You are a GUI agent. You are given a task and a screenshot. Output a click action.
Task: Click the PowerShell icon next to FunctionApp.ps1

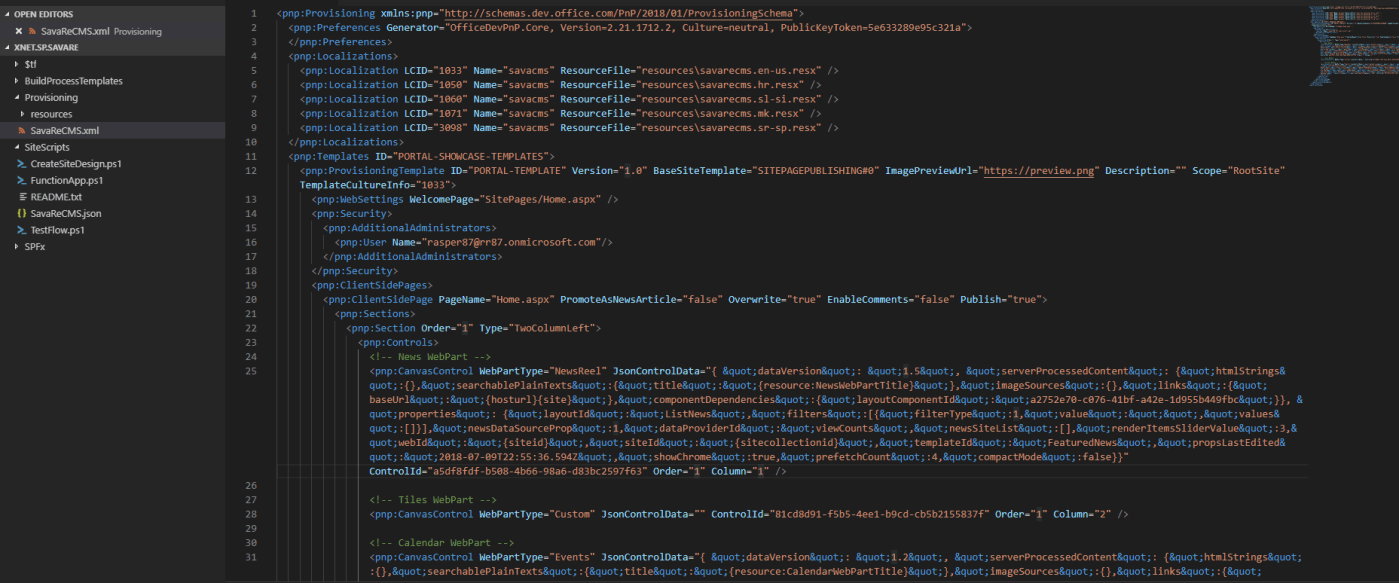pyautogui.click(x=21, y=180)
